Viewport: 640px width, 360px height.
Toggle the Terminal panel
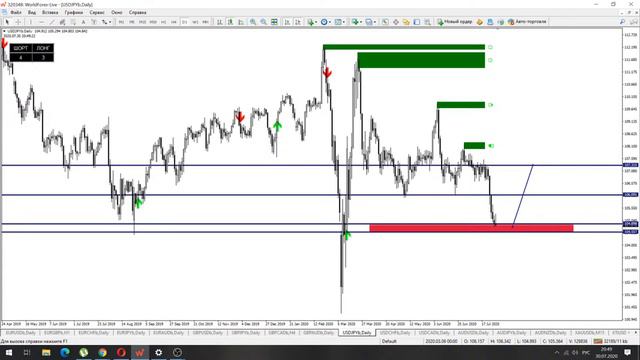pos(417,22)
